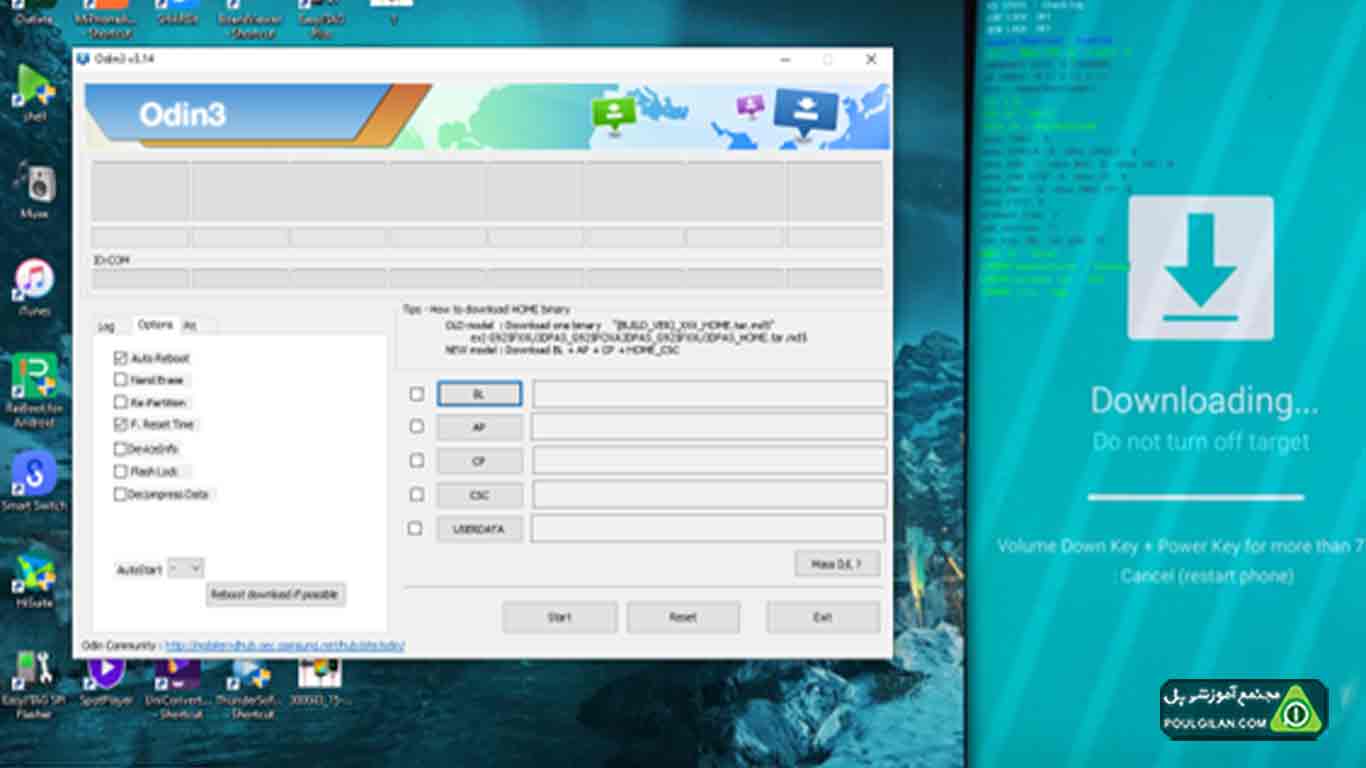Viewport: 1366px width, 768px height.
Task: Click the first ID:COM port box
Action: coord(140,278)
